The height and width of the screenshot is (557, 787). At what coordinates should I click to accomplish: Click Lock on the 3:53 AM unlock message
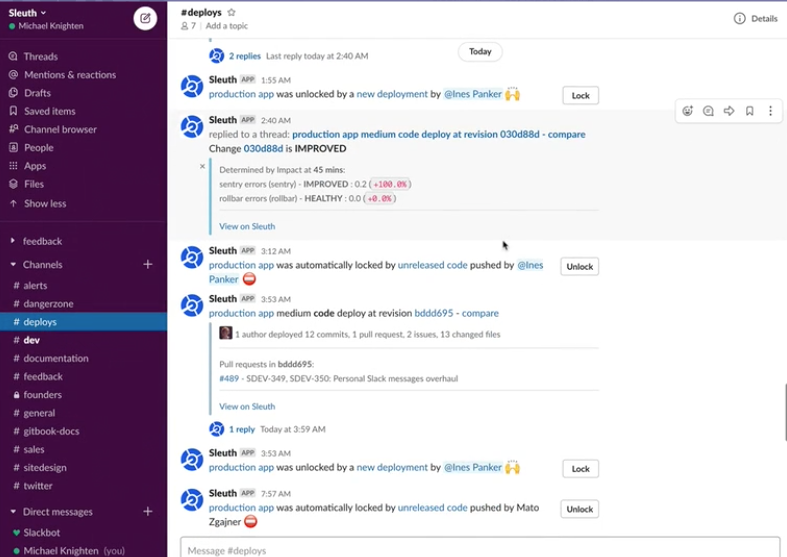point(581,469)
